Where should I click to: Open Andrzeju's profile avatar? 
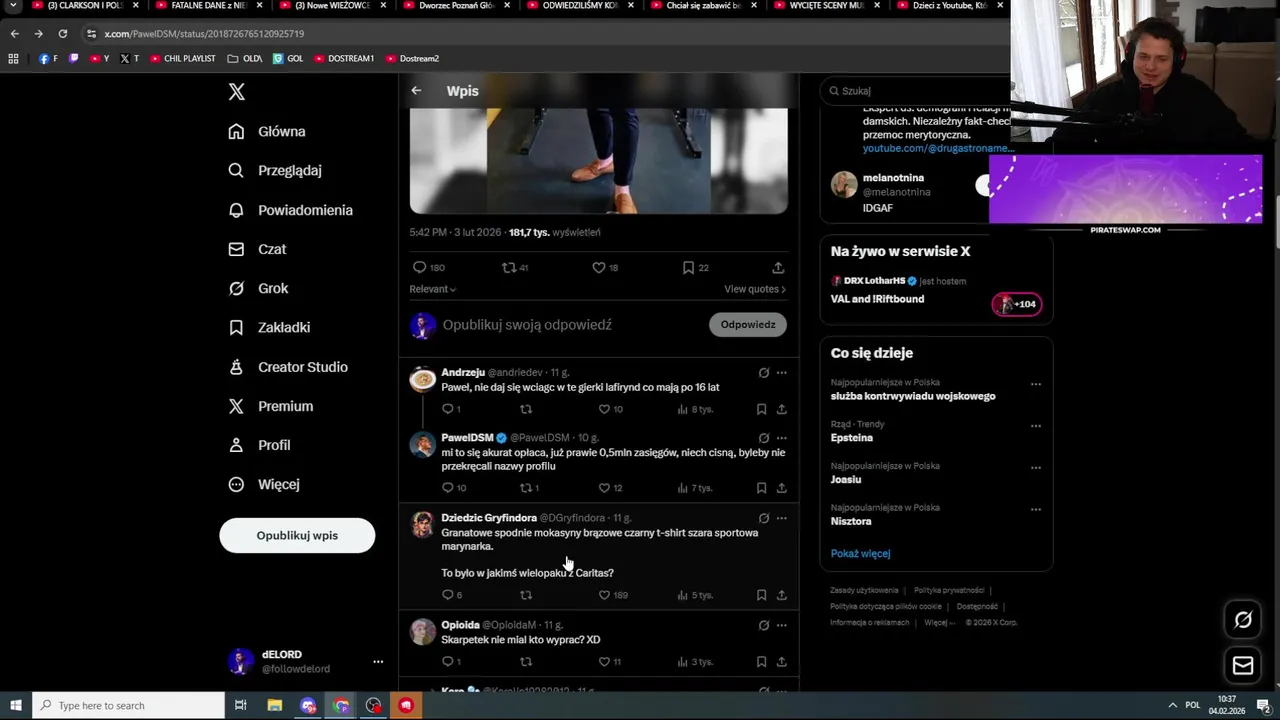pyautogui.click(x=423, y=380)
